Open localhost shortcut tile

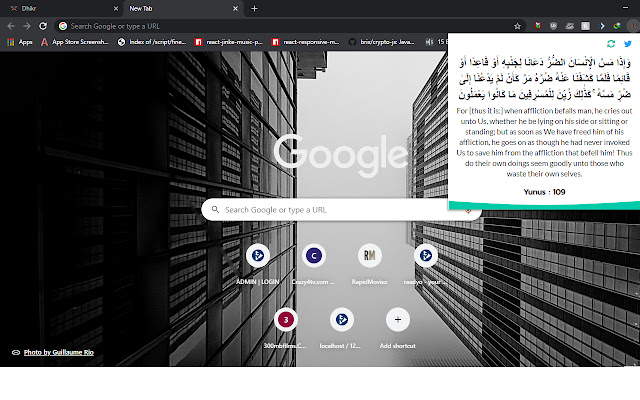(341, 328)
